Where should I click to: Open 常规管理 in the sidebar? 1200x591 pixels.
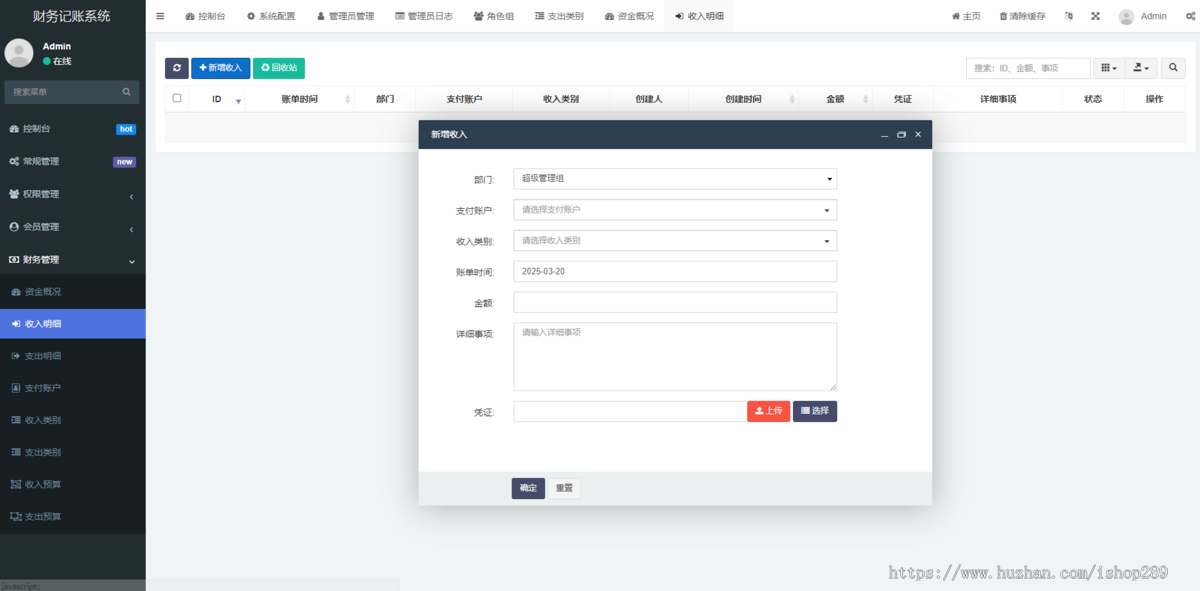coord(72,161)
